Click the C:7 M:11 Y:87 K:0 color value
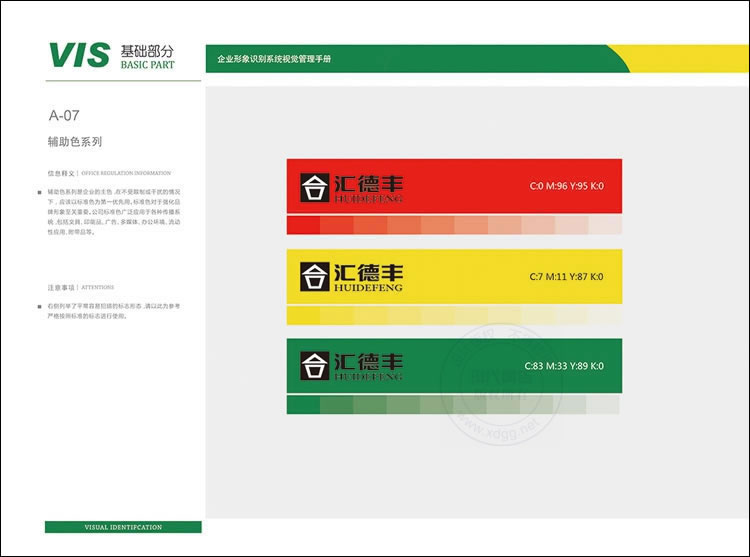This screenshot has height=557, width=750. [x=566, y=276]
